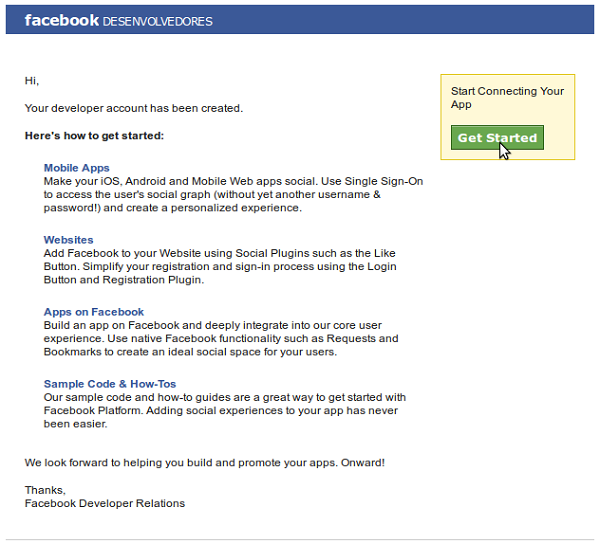This screenshot has width=600, height=544.
Task: Open the Mobile Apps link
Action: pos(77,168)
